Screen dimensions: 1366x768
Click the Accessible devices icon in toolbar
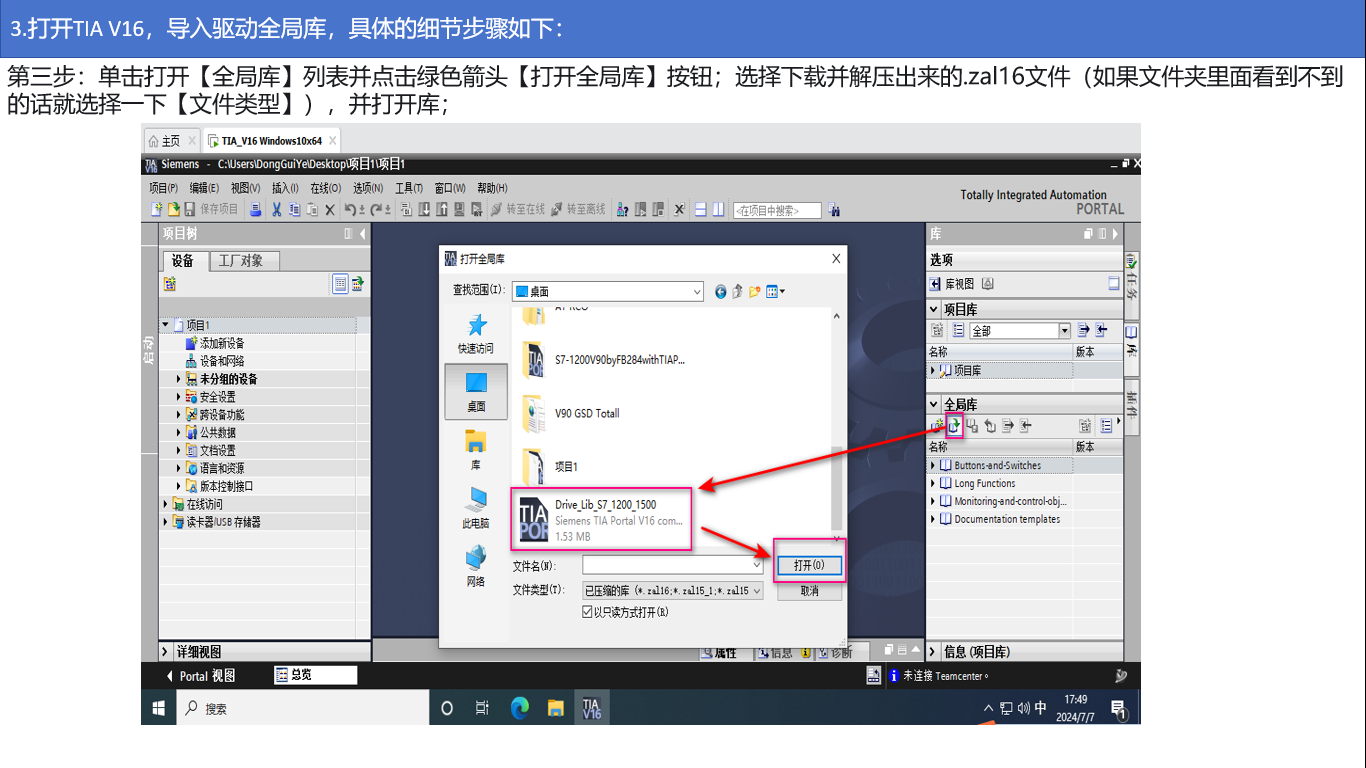[x=622, y=210]
